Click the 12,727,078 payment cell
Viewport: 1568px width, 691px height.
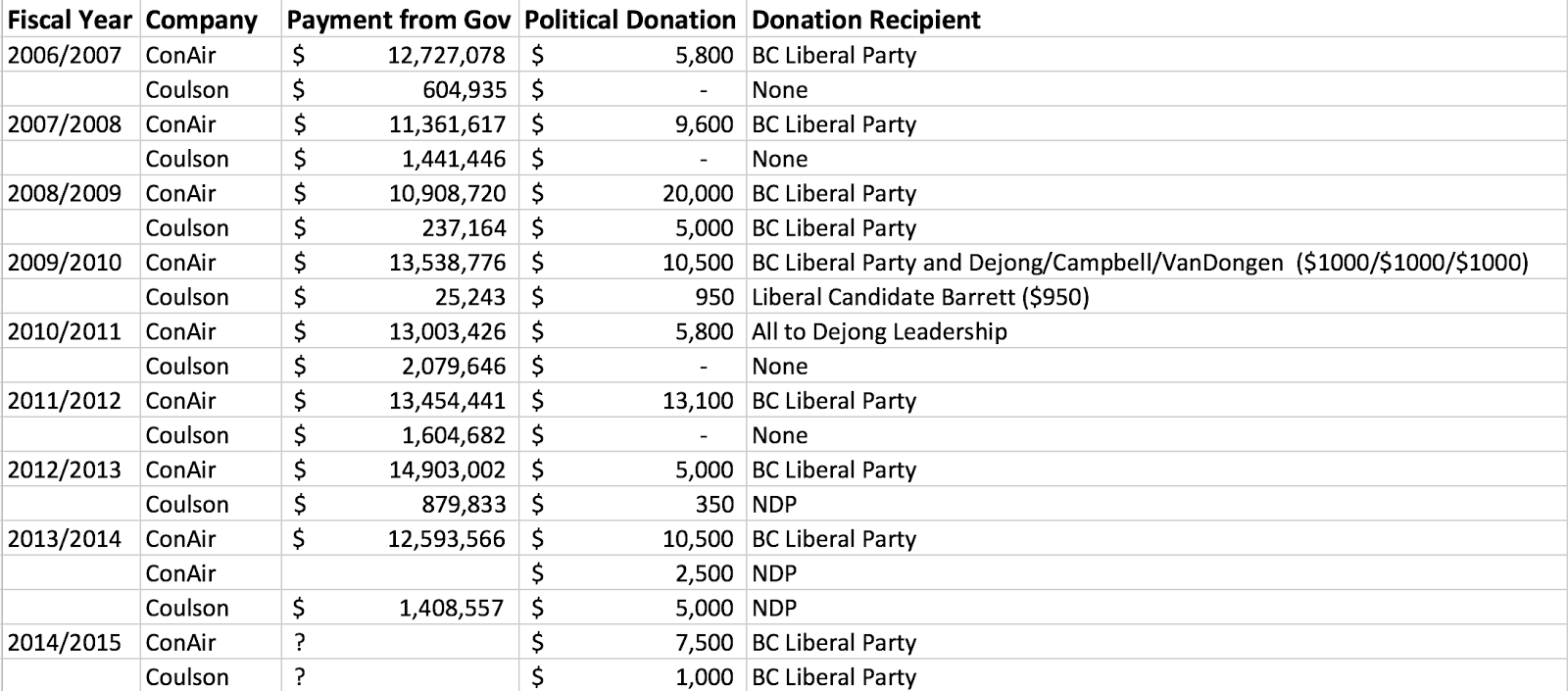click(447, 55)
